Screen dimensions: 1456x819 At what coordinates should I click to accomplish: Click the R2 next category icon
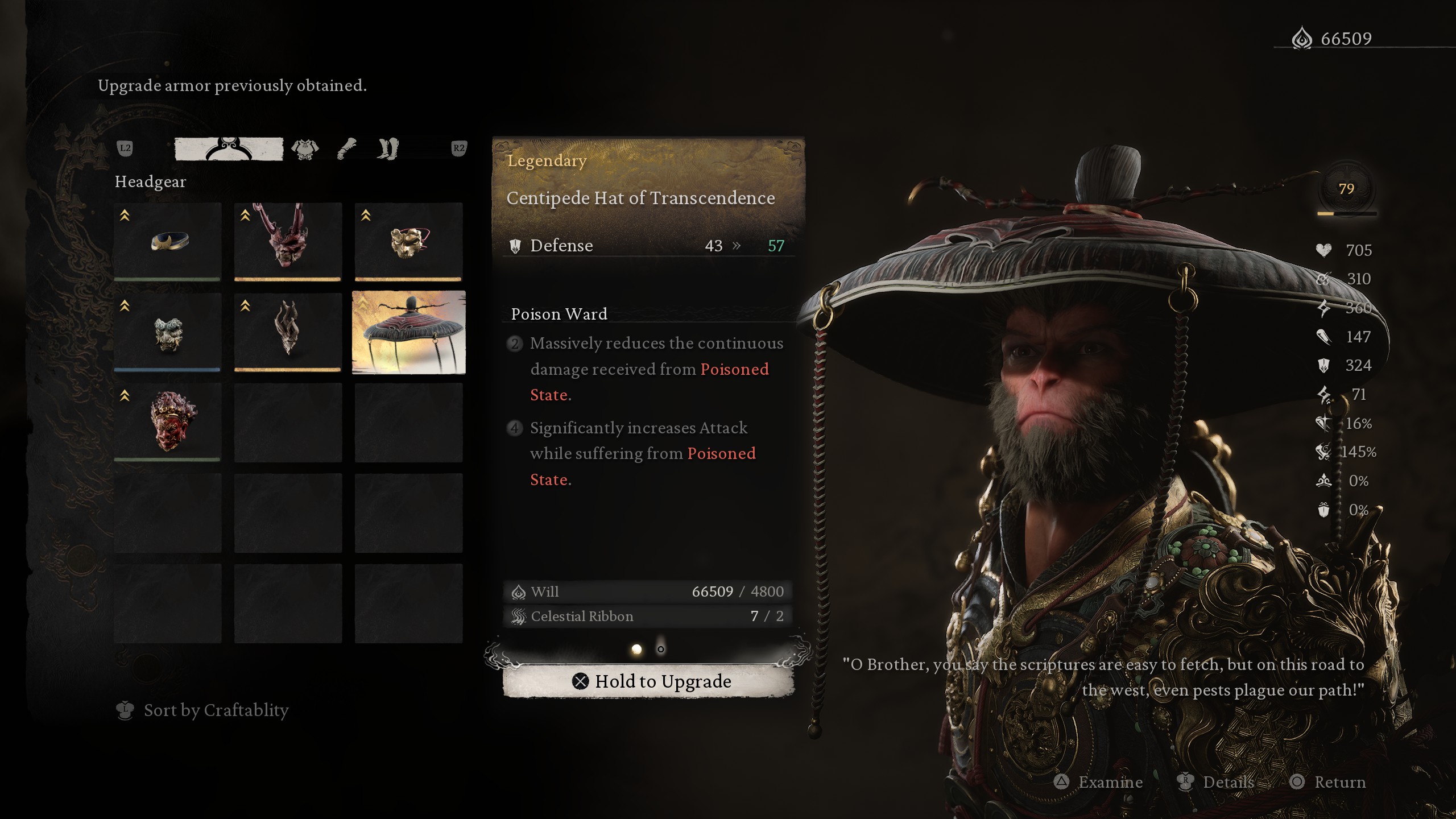[x=458, y=149]
